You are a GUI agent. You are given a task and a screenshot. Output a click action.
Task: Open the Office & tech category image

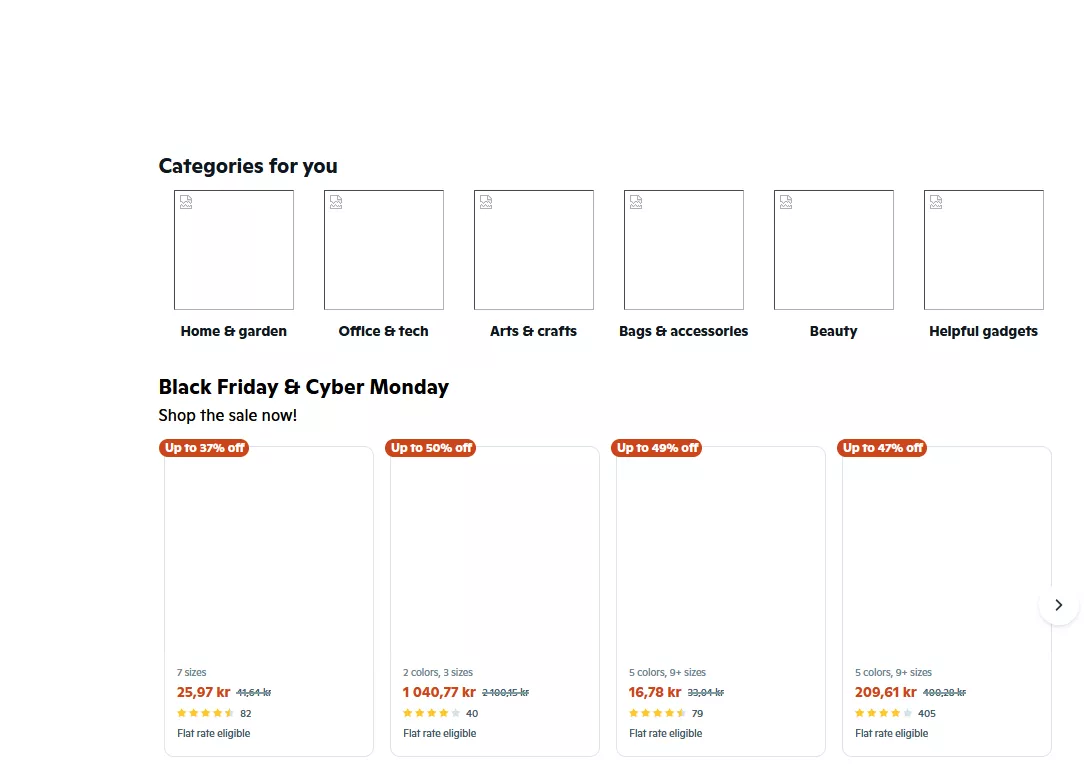click(384, 250)
